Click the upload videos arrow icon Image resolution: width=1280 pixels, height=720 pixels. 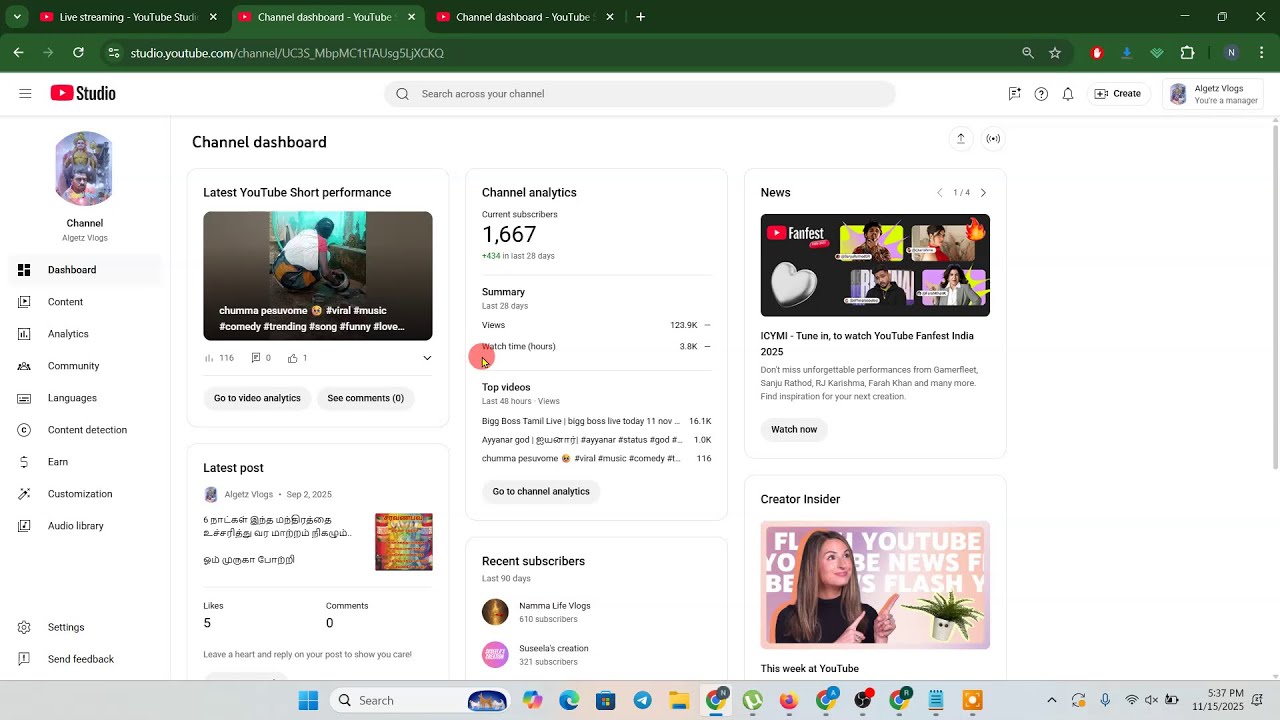tap(961, 139)
